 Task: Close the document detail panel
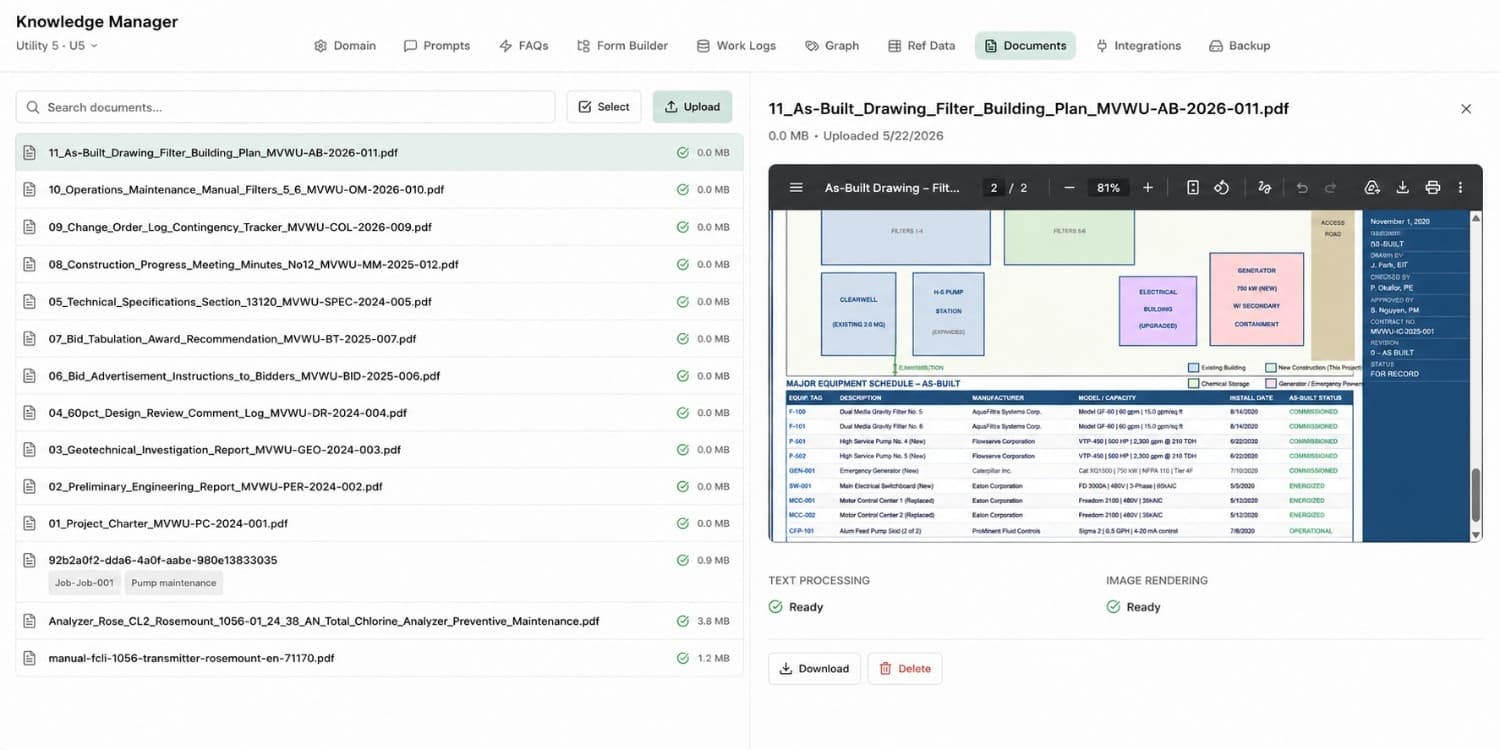[1466, 108]
